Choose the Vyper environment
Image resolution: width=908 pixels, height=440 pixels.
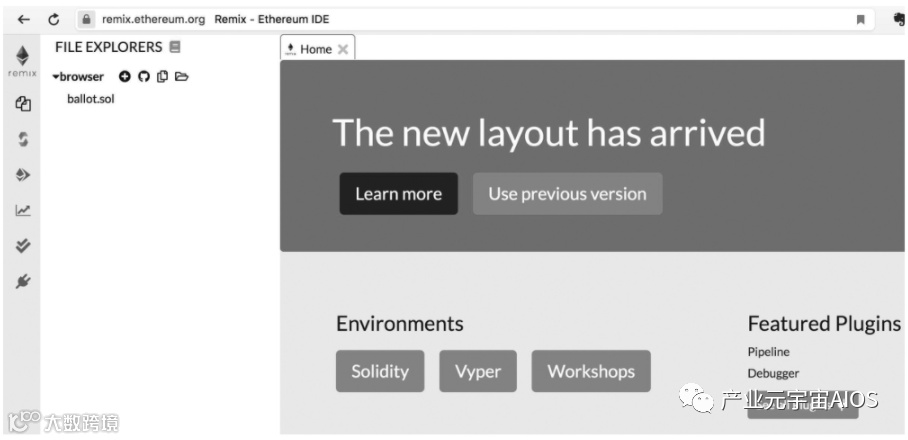(478, 371)
